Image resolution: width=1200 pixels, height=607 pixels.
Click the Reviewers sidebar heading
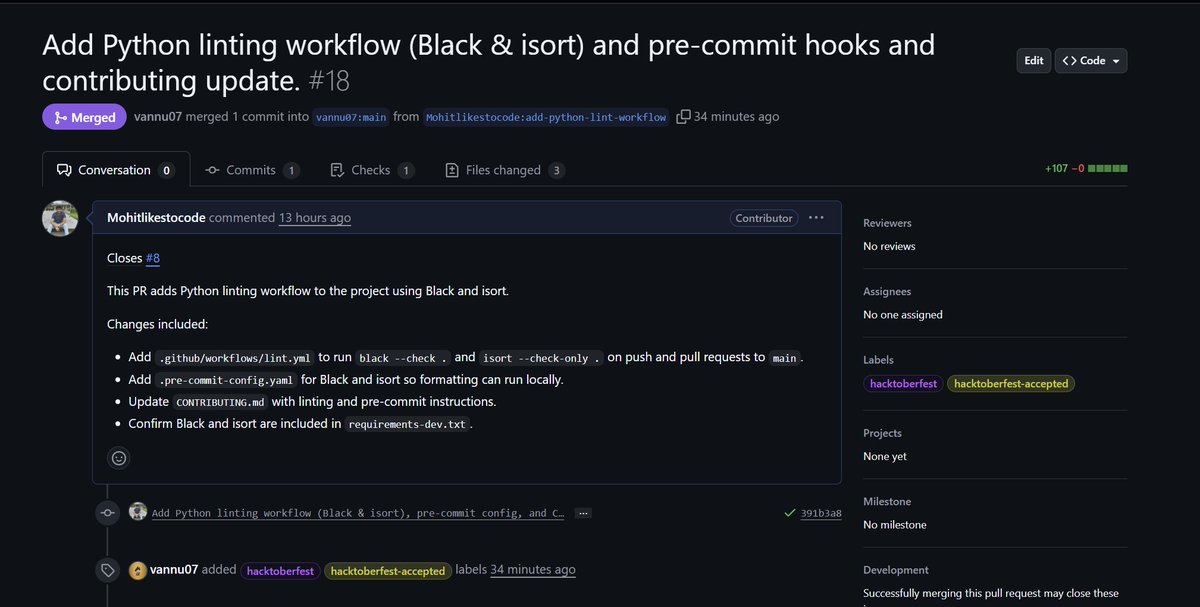point(887,223)
